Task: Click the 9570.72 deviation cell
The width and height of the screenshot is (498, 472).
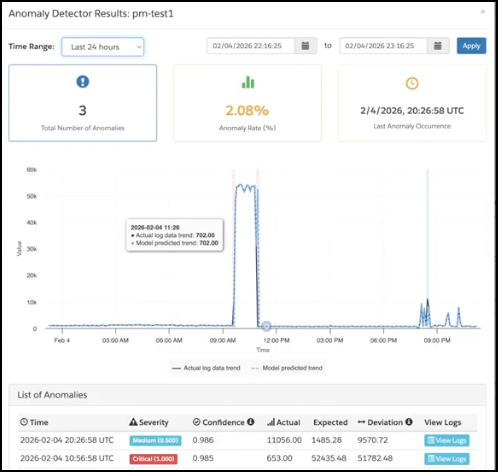Action: tap(373, 440)
